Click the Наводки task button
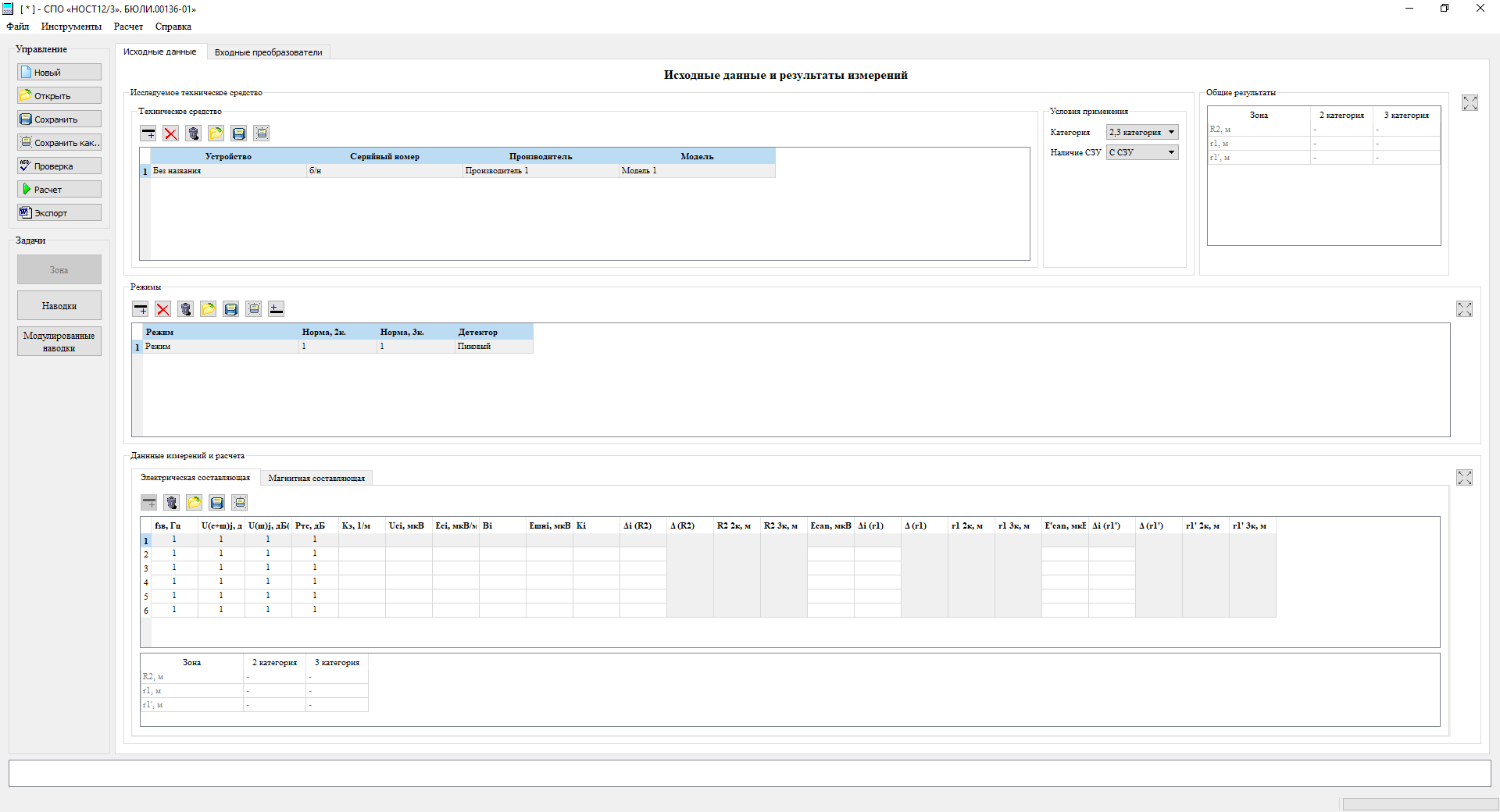Image resolution: width=1500 pixels, height=812 pixels. (59, 306)
